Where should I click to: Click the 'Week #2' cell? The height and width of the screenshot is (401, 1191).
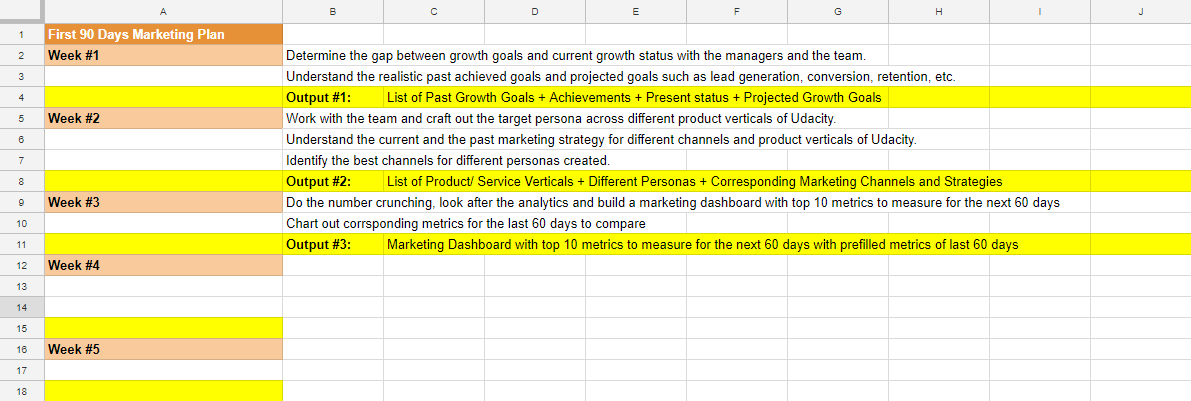163,118
